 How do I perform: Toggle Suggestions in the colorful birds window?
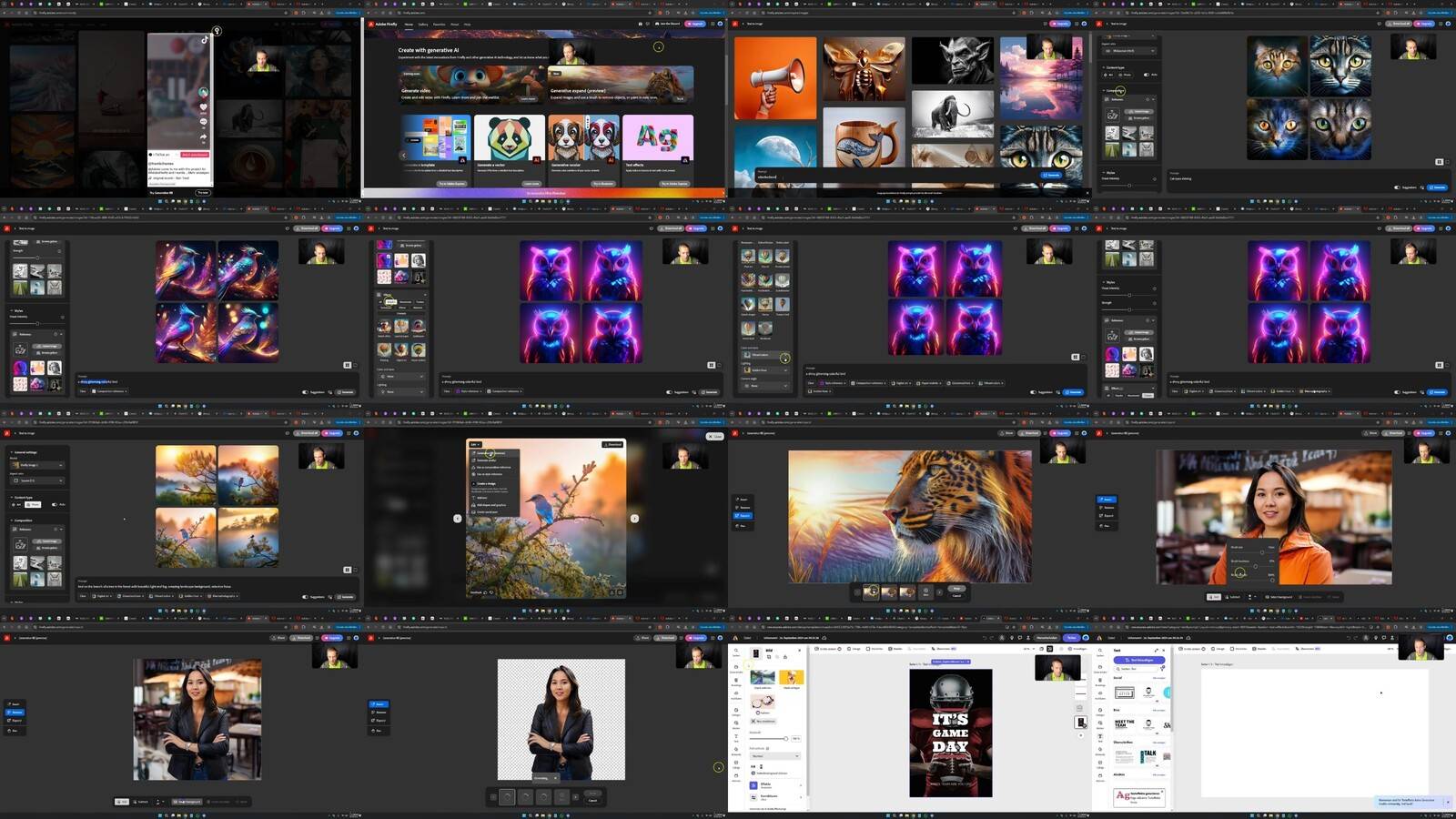pyautogui.click(x=305, y=392)
